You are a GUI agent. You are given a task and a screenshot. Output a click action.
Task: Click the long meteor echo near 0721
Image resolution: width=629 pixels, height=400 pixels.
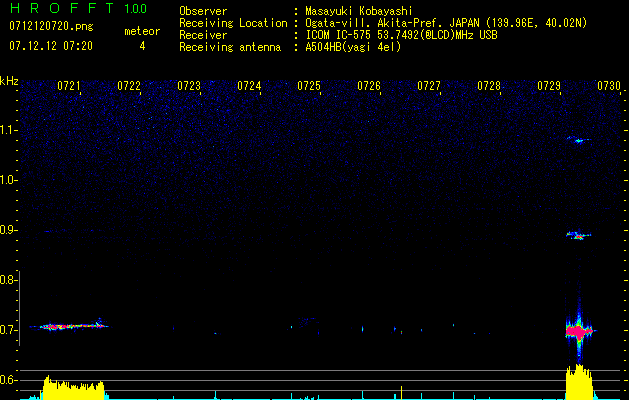pyautogui.click(x=69, y=326)
